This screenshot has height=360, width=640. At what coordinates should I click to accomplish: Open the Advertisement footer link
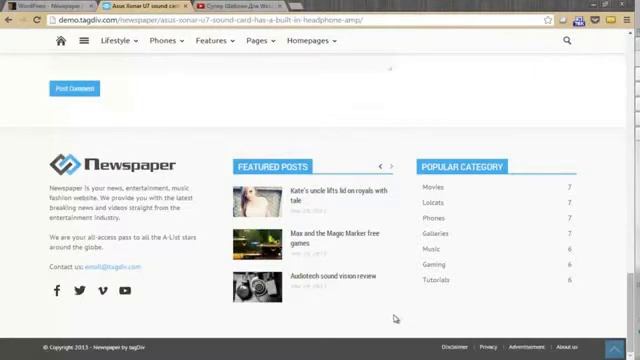point(527,347)
